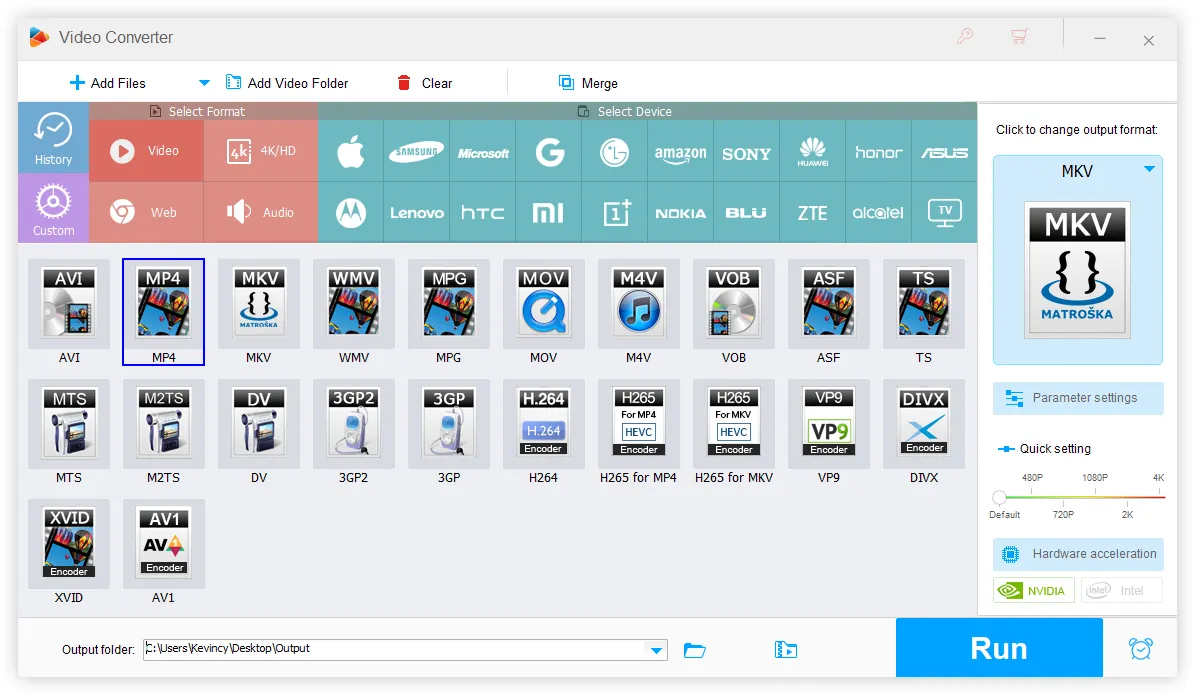
Task: Enable NVIDIA hardware acceleration
Action: point(1033,589)
